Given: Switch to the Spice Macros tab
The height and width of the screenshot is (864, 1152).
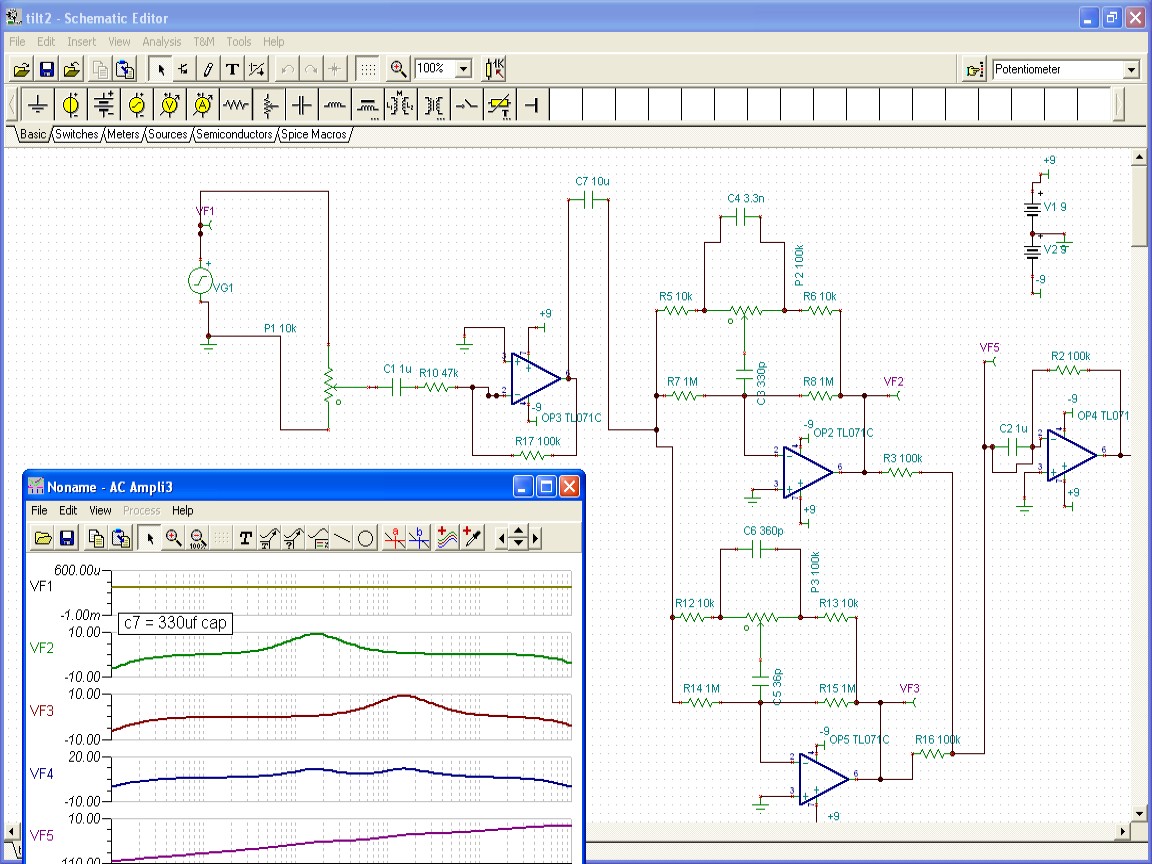Looking at the screenshot, I should pyautogui.click(x=314, y=134).
